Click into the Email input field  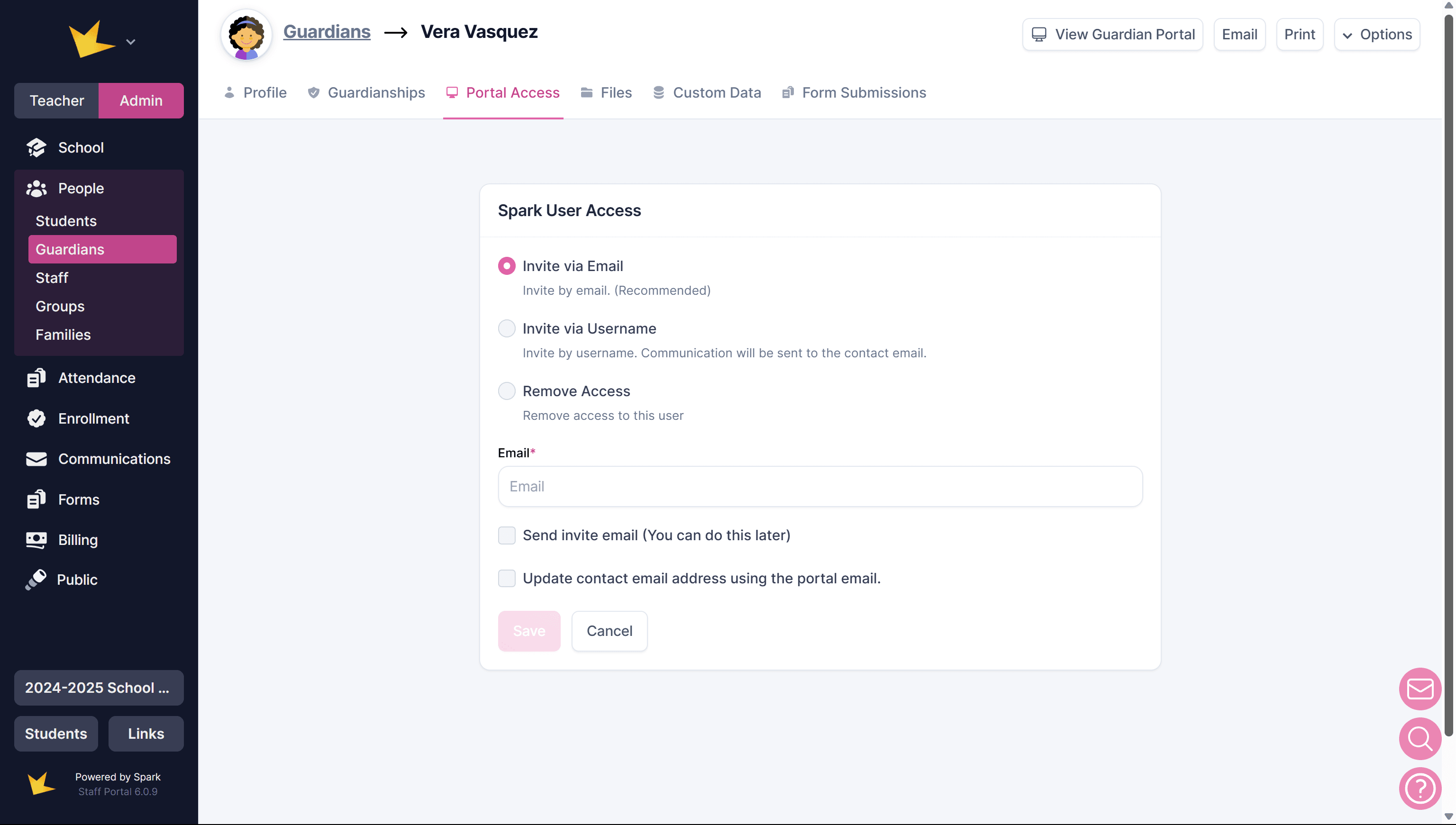[819, 486]
